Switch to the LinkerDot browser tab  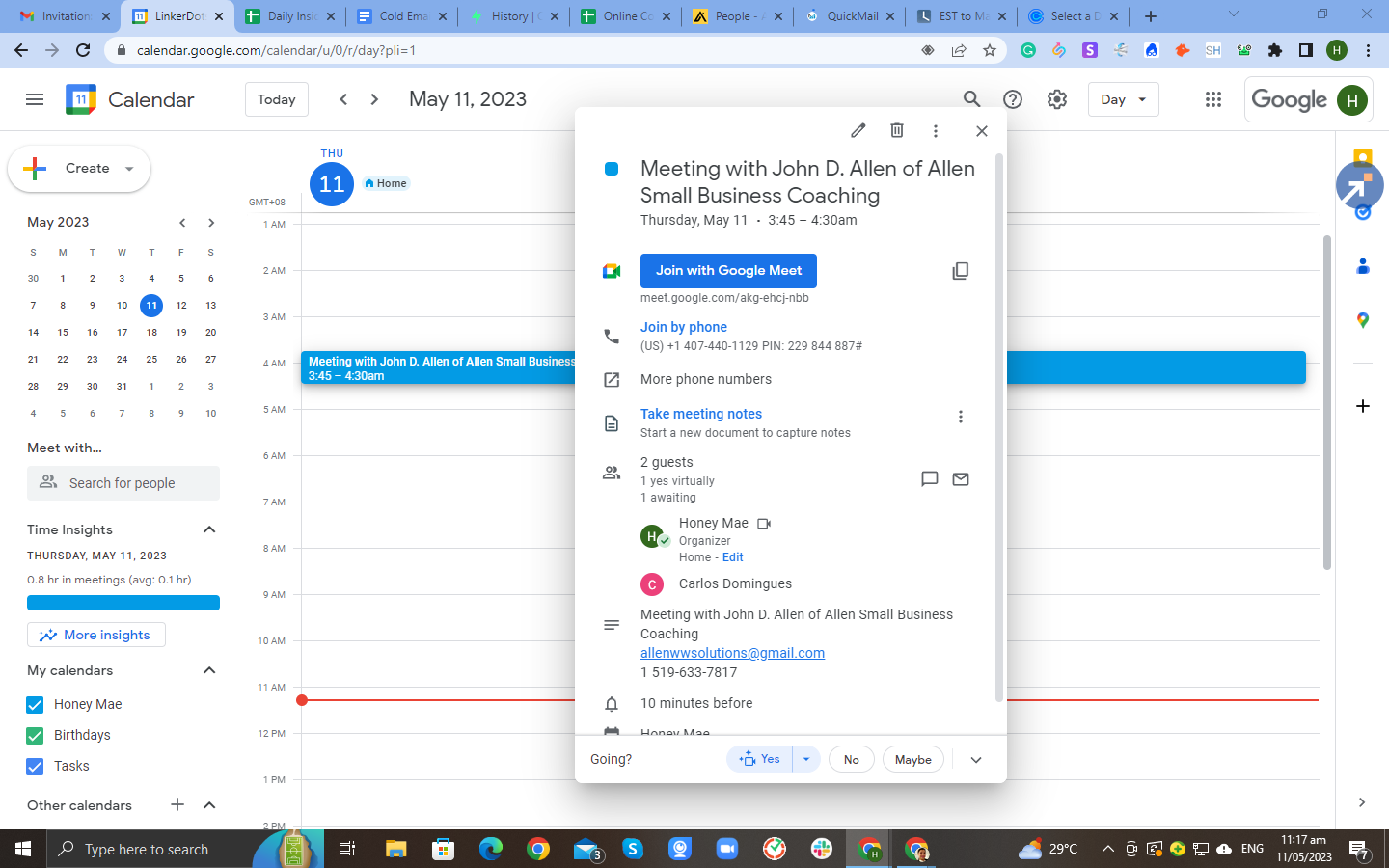tap(177, 16)
